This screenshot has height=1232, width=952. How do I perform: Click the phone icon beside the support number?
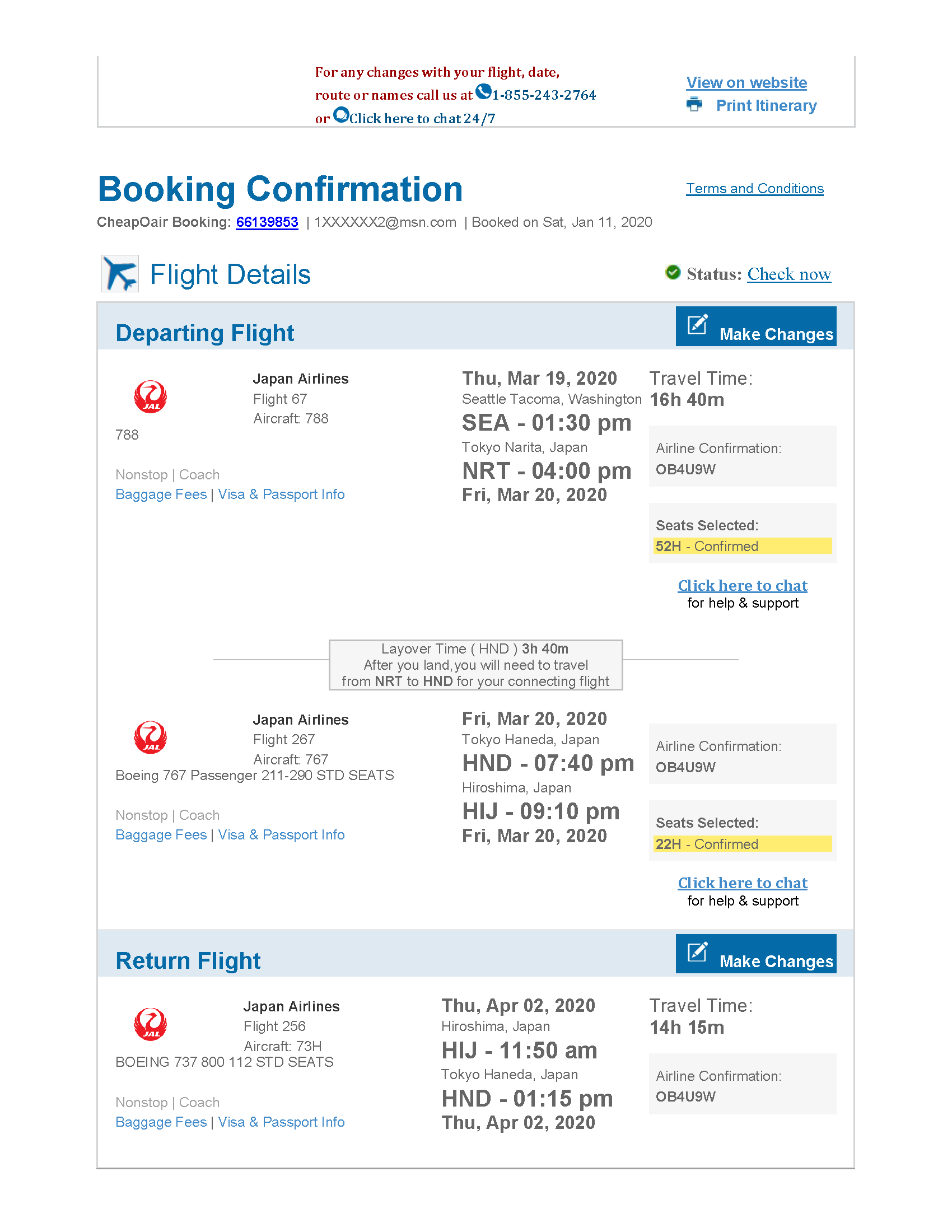click(483, 91)
